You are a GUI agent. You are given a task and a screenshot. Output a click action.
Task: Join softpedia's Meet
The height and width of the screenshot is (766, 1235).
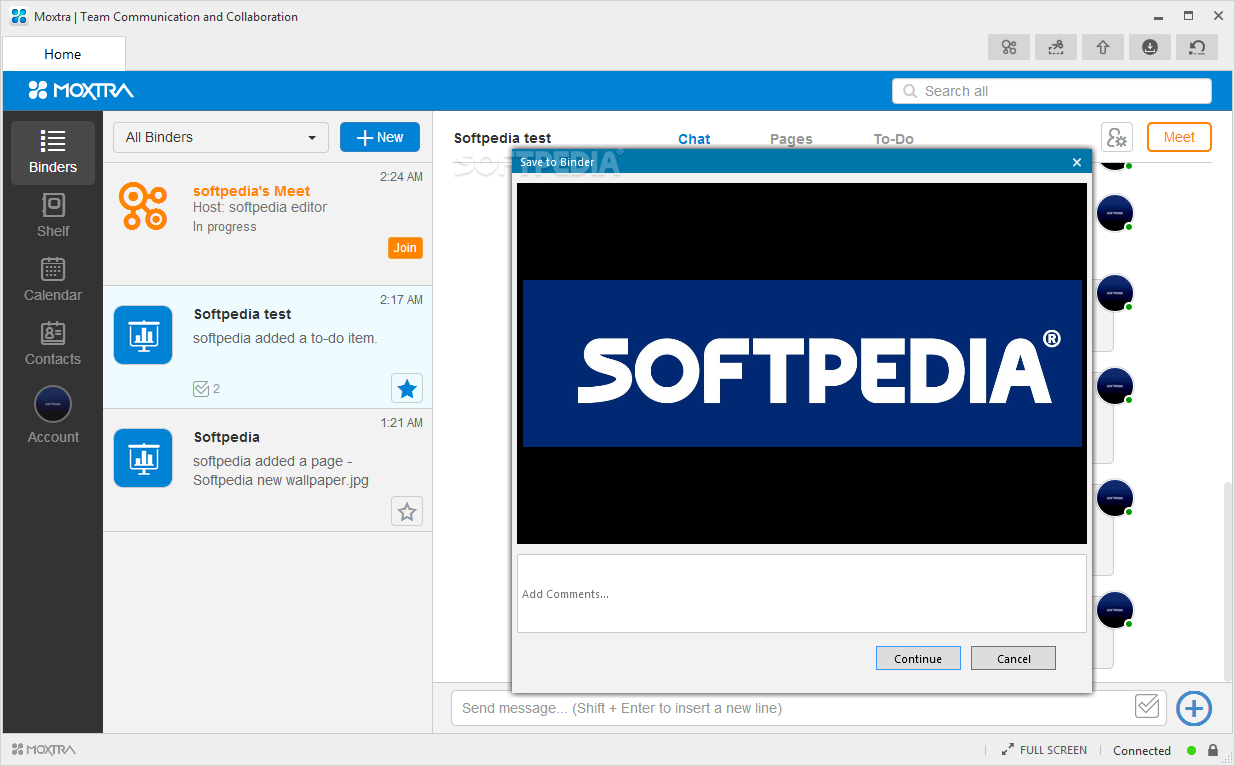pos(405,247)
